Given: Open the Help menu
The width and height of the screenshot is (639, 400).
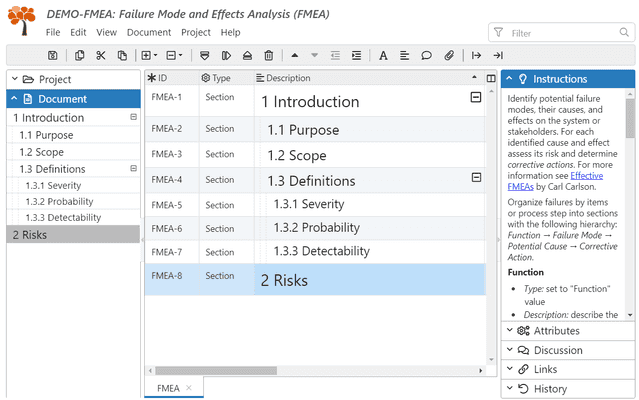Looking at the screenshot, I should coord(230,32).
